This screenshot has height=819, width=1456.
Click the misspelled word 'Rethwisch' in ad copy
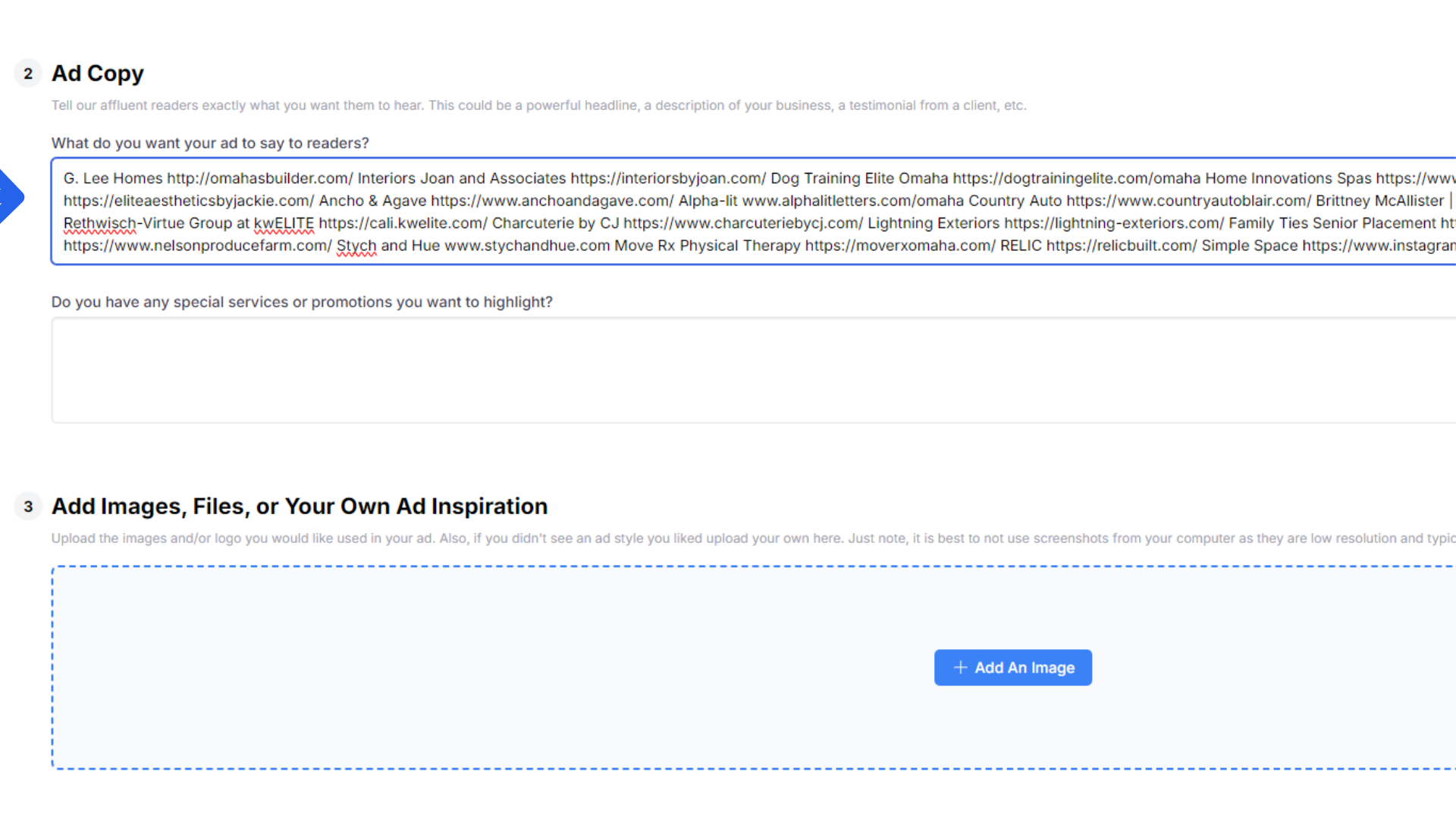coord(99,224)
